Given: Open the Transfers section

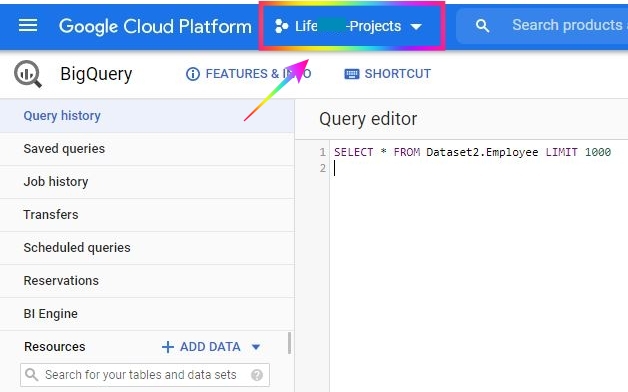Looking at the screenshot, I should pos(147,215).
